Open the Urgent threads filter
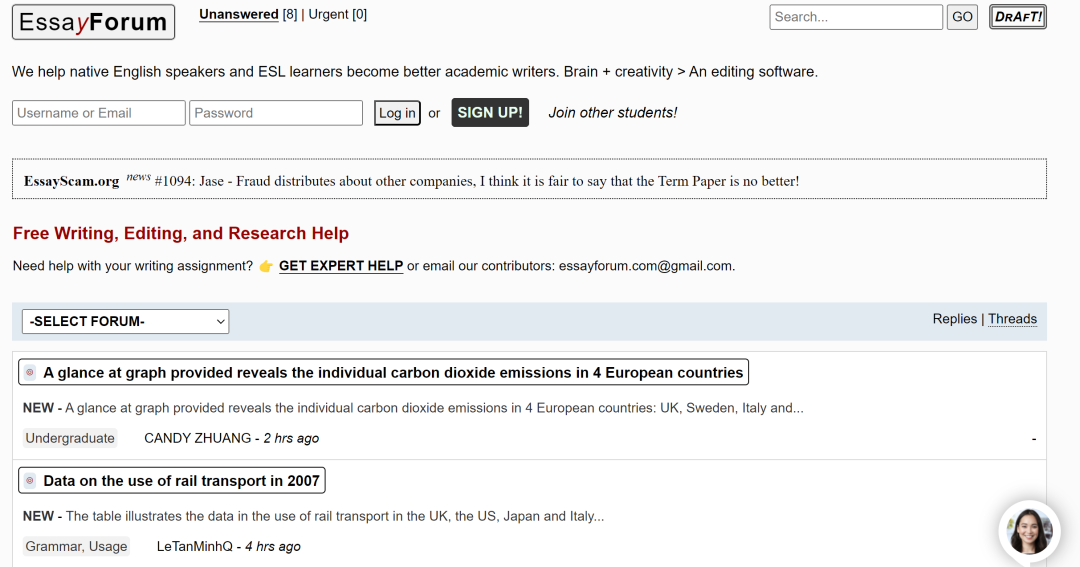The width and height of the screenshot is (1080, 567). (x=337, y=14)
